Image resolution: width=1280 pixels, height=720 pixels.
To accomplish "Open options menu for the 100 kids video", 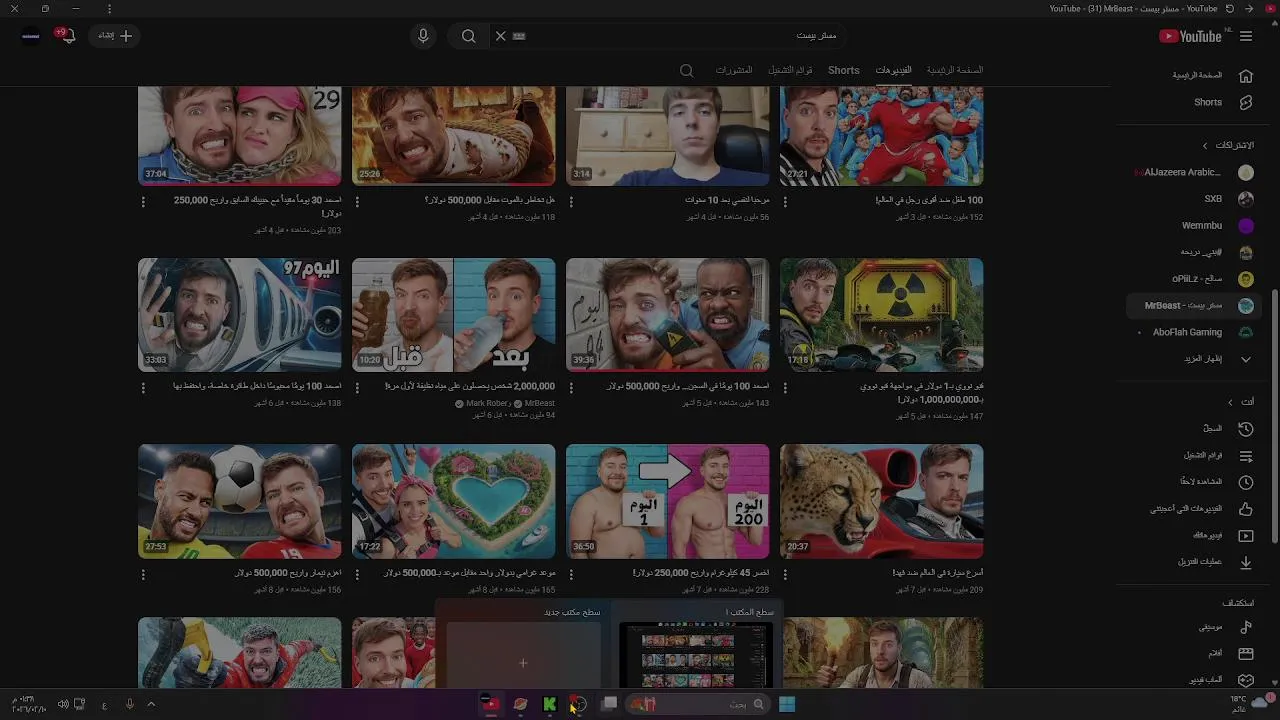I will [x=785, y=201].
